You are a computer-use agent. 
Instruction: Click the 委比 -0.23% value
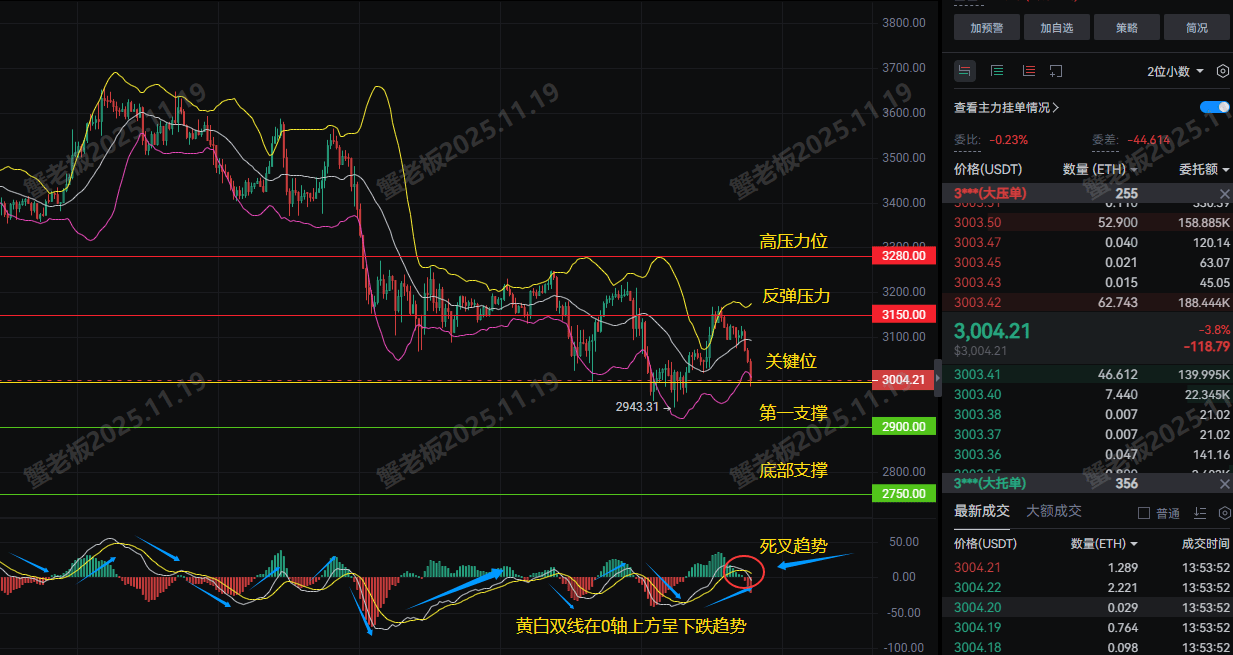tap(1009, 139)
